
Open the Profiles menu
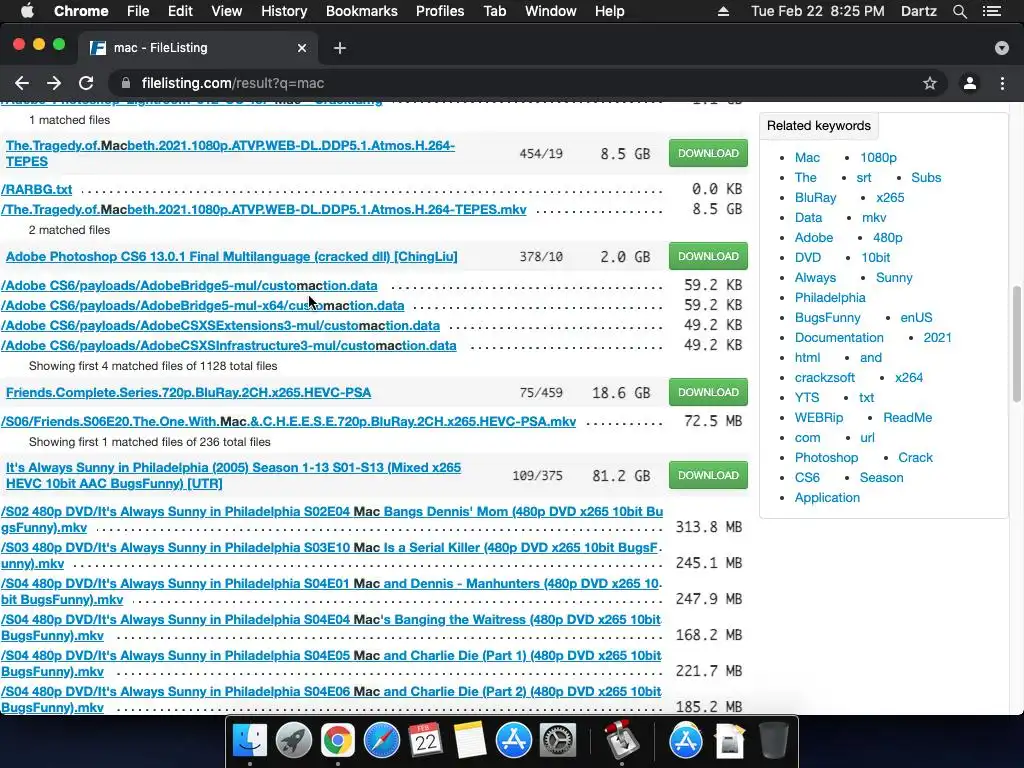(x=440, y=11)
